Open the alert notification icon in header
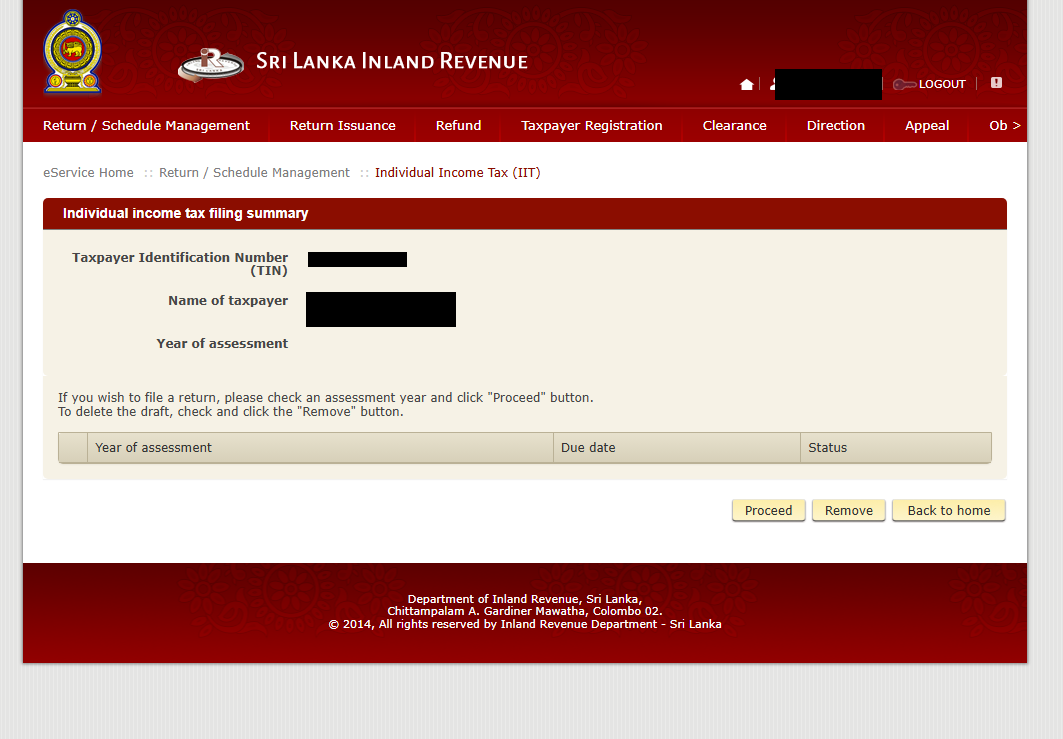This screenshot has width=1063, height=739. [996, 83]
